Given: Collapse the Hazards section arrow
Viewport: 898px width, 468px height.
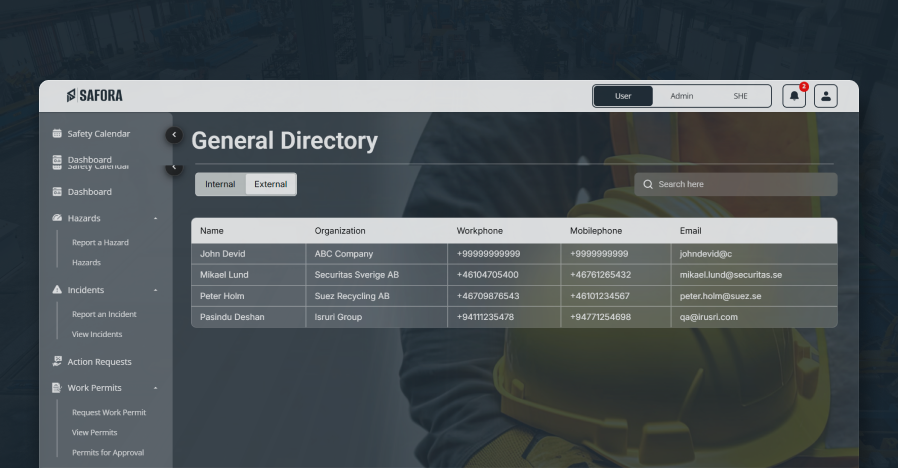Looking at the screenshot, I should (155, 218).
